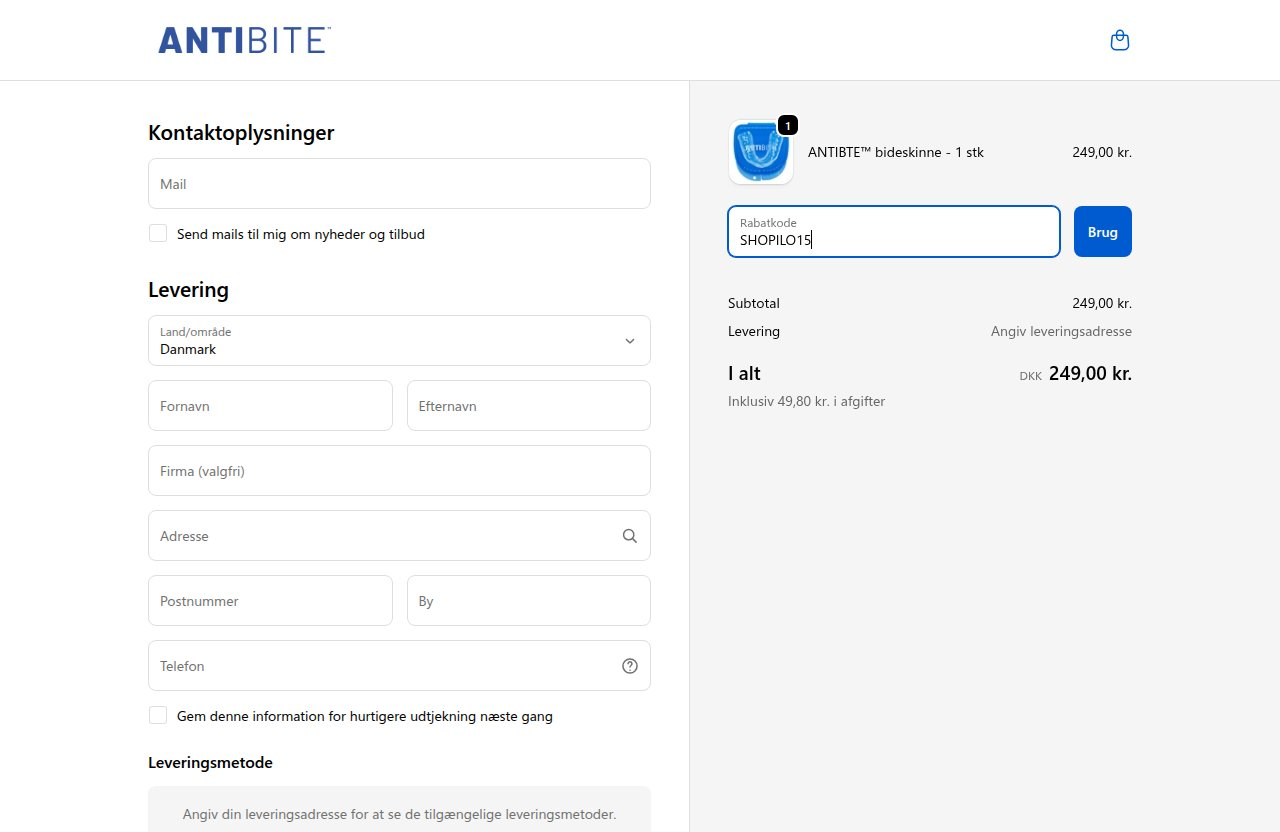Expand the Danmark dropdown chevron
The image size is (1280, 832).
coord(630,341)
